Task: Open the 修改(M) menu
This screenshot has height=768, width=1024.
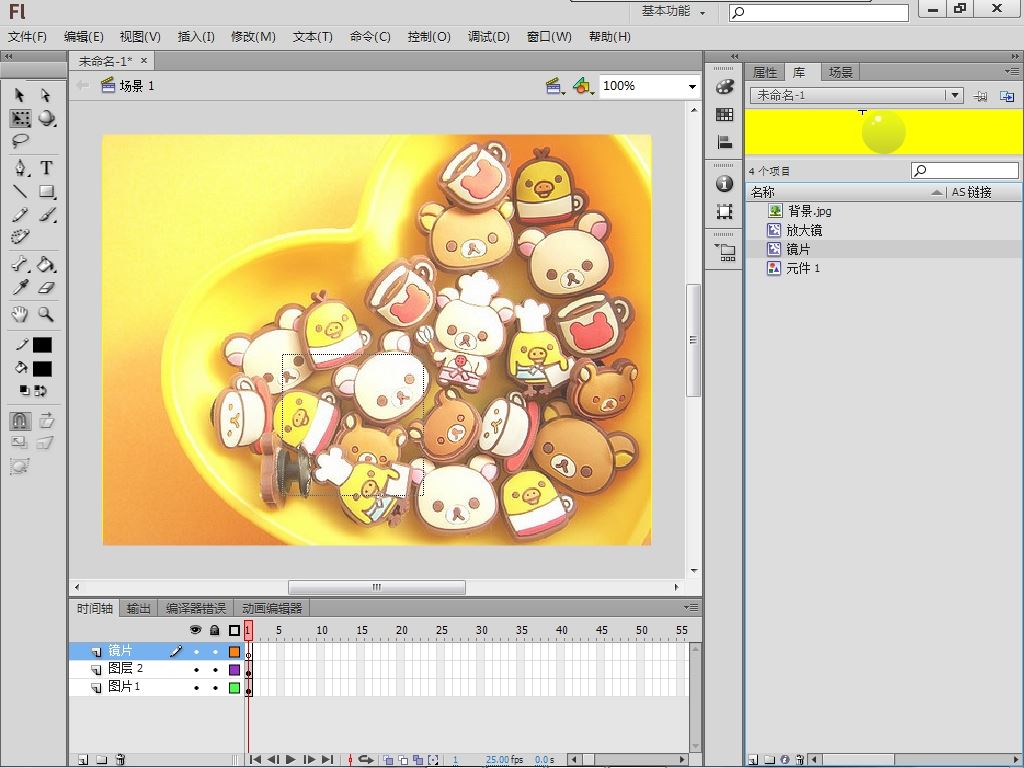Action: pos(253,37)
